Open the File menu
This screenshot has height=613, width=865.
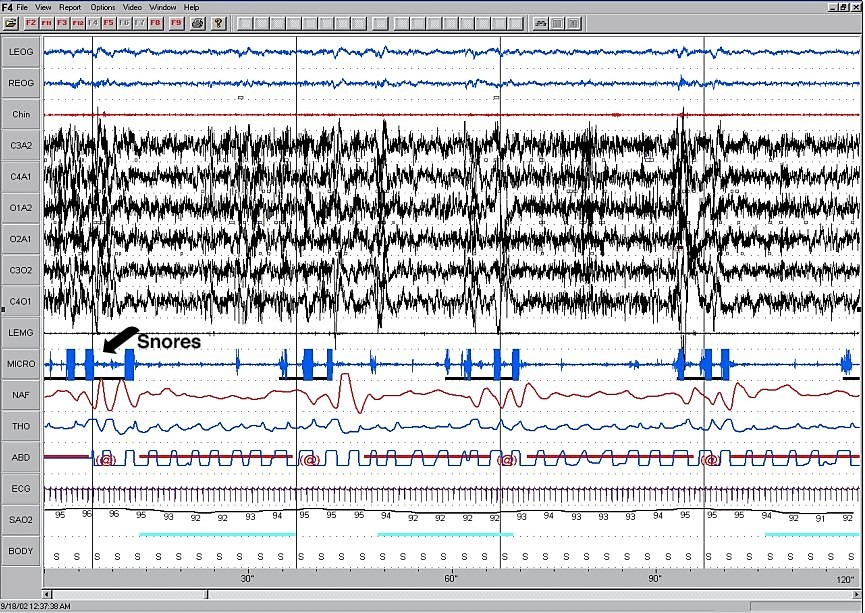(x=22, y=7)
